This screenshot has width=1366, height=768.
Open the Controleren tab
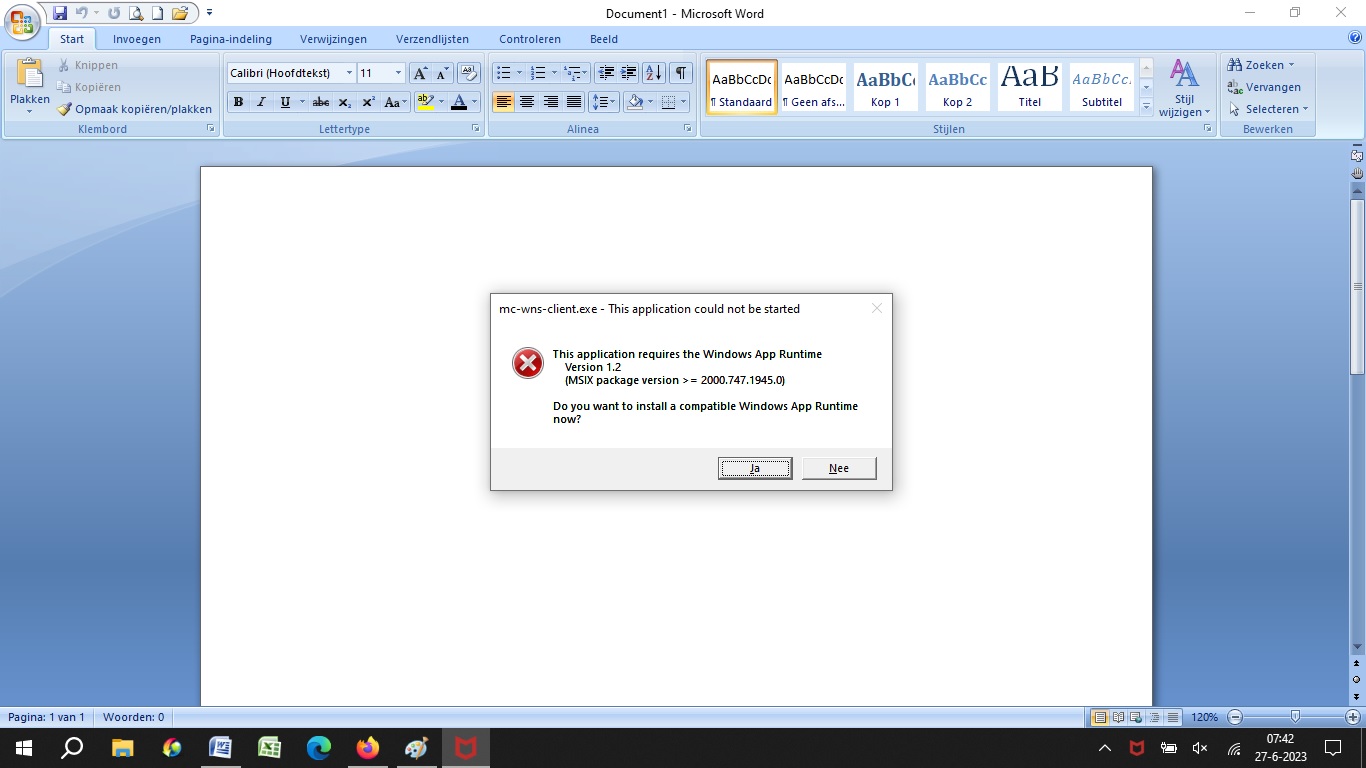pyautogui.click(x=530, y=39)
